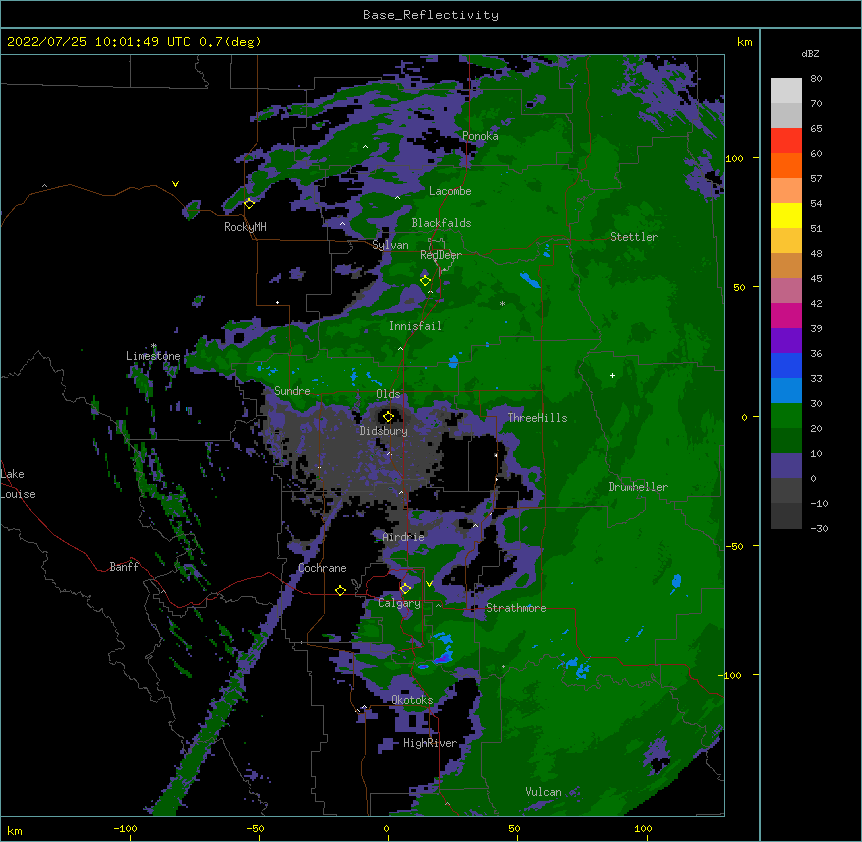Click the yellow 54 dBZ legend swatch
Viewport: 862px width, 842px height.
point(786,215)
